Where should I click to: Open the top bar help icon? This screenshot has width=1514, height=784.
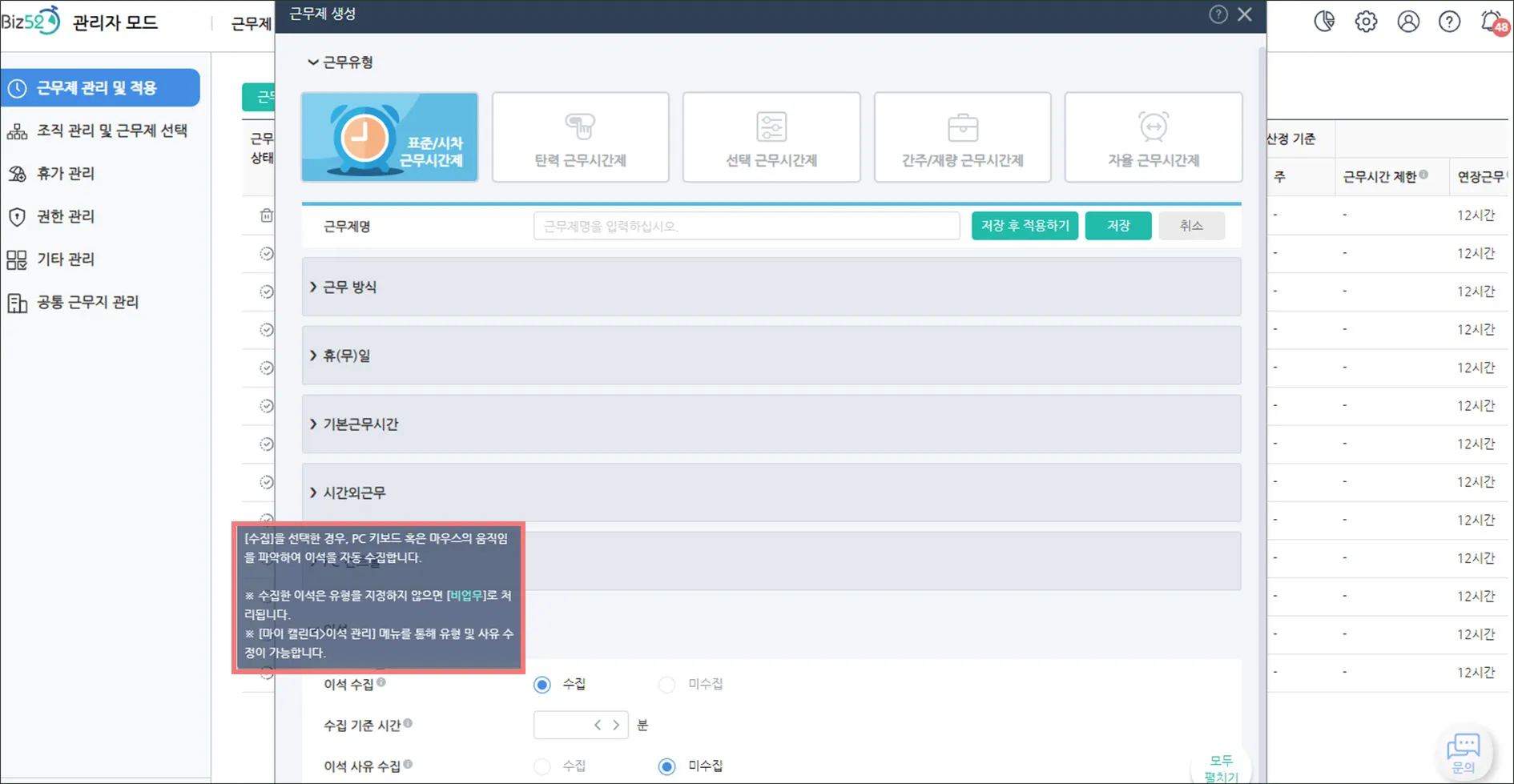(x=1449, y=22)
